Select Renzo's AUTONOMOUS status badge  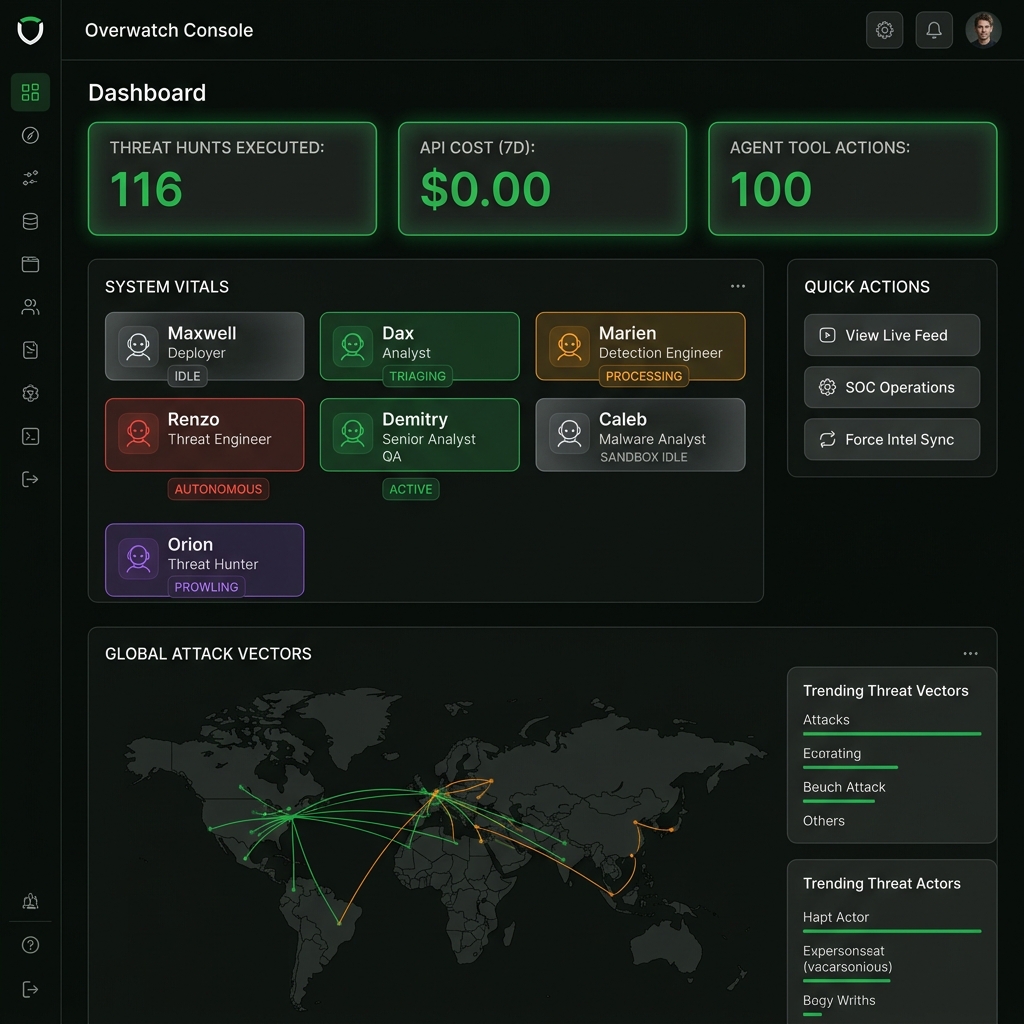[x=218, y=489]
